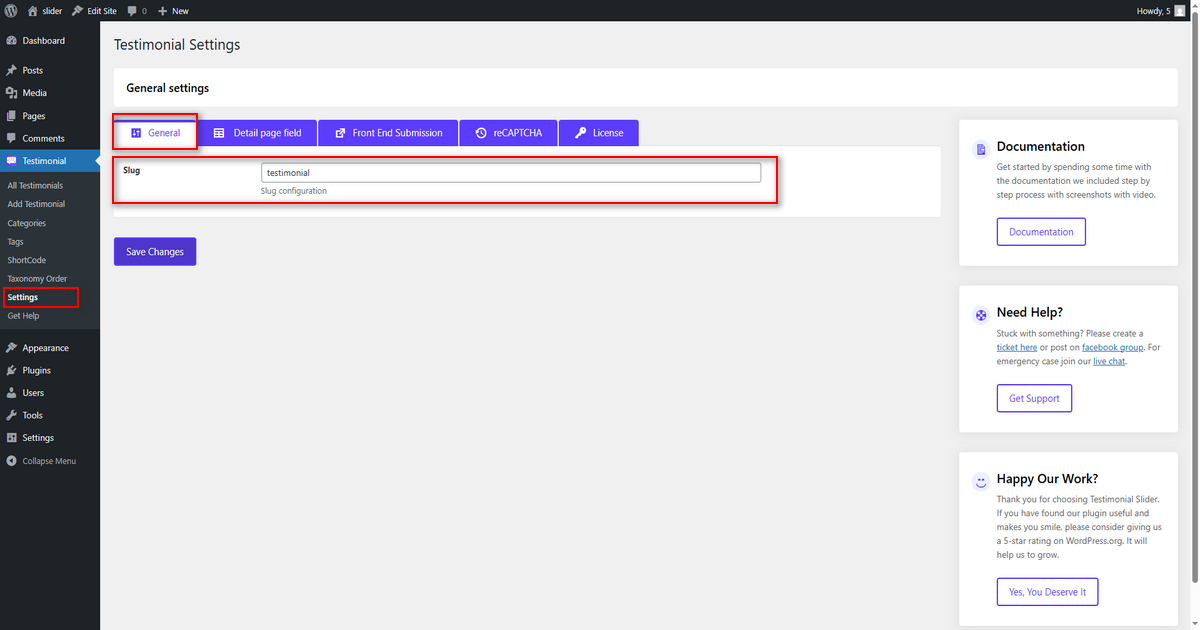The height and width of the screenshot is (630, 1200).
Task: Click the Save Changes button
Action: point(155,252)
